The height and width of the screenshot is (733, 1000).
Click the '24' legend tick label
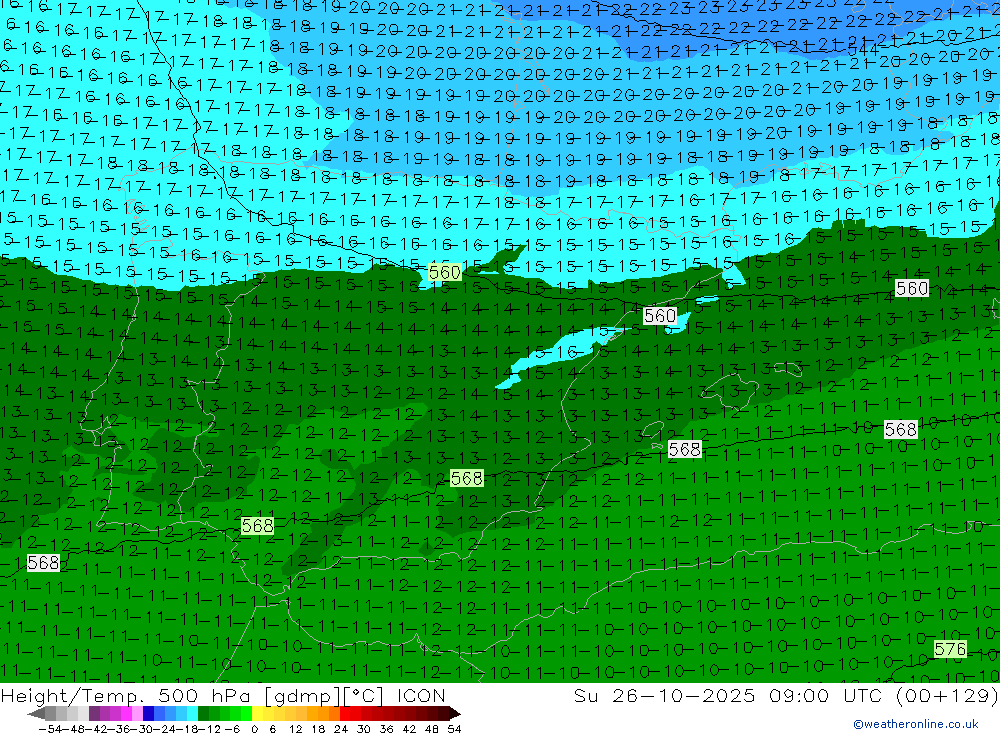pos(341,729)
